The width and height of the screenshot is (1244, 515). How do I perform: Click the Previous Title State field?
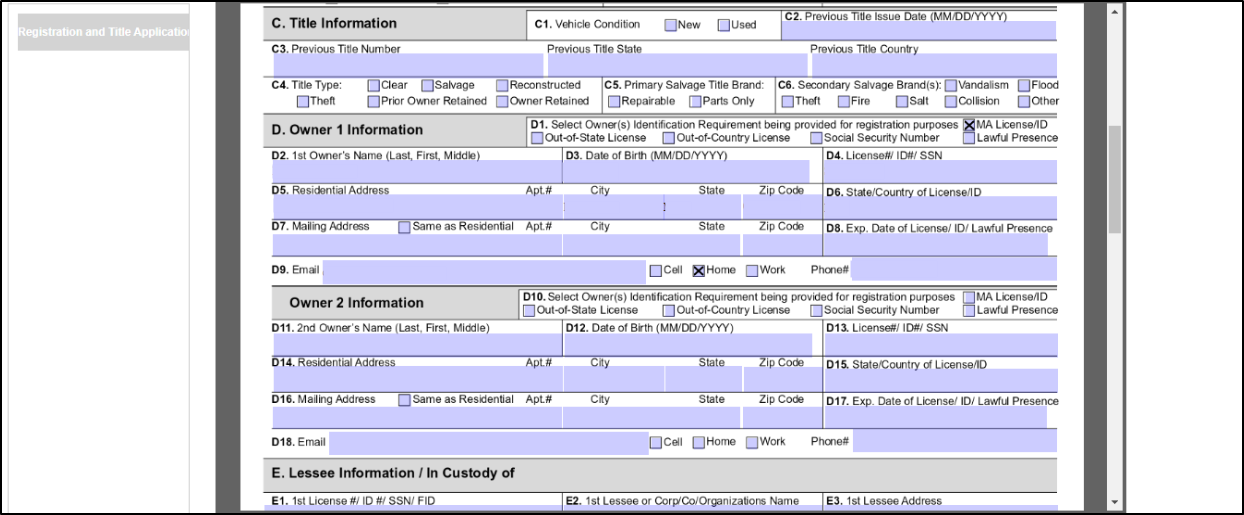pyautogui.click(x=676, y=66)
